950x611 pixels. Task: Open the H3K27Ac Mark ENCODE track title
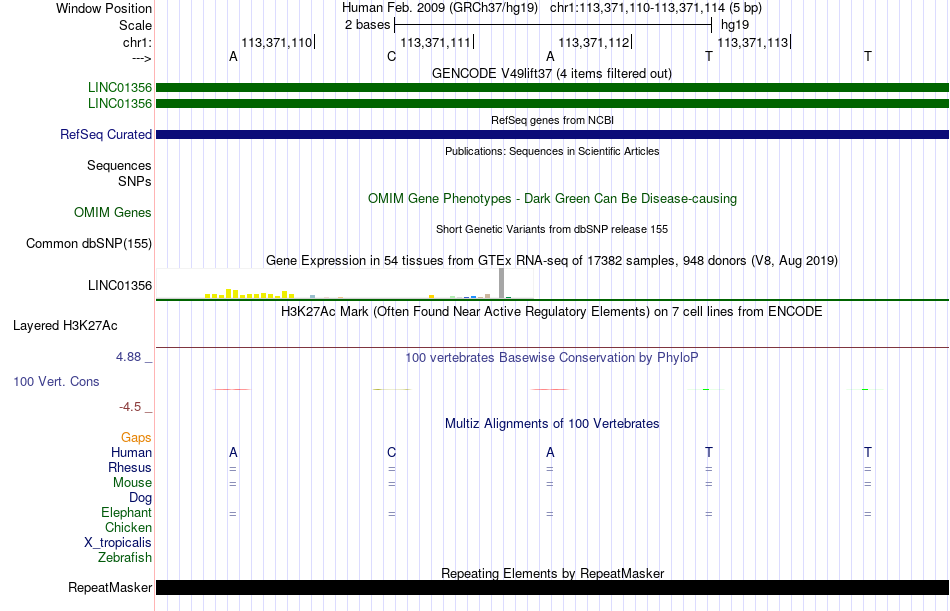point(552,312)
